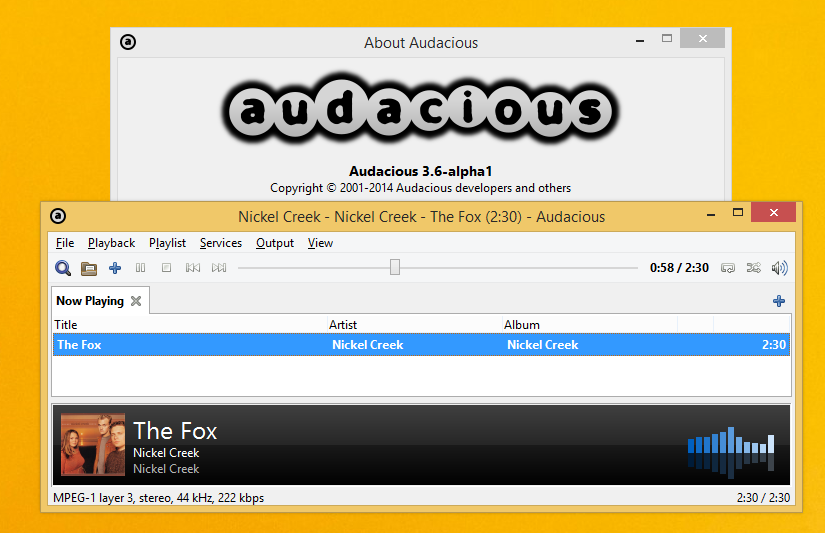825x533 pixels.
Task: Click the seek slider handle
Action: click(x=395, y=267)
